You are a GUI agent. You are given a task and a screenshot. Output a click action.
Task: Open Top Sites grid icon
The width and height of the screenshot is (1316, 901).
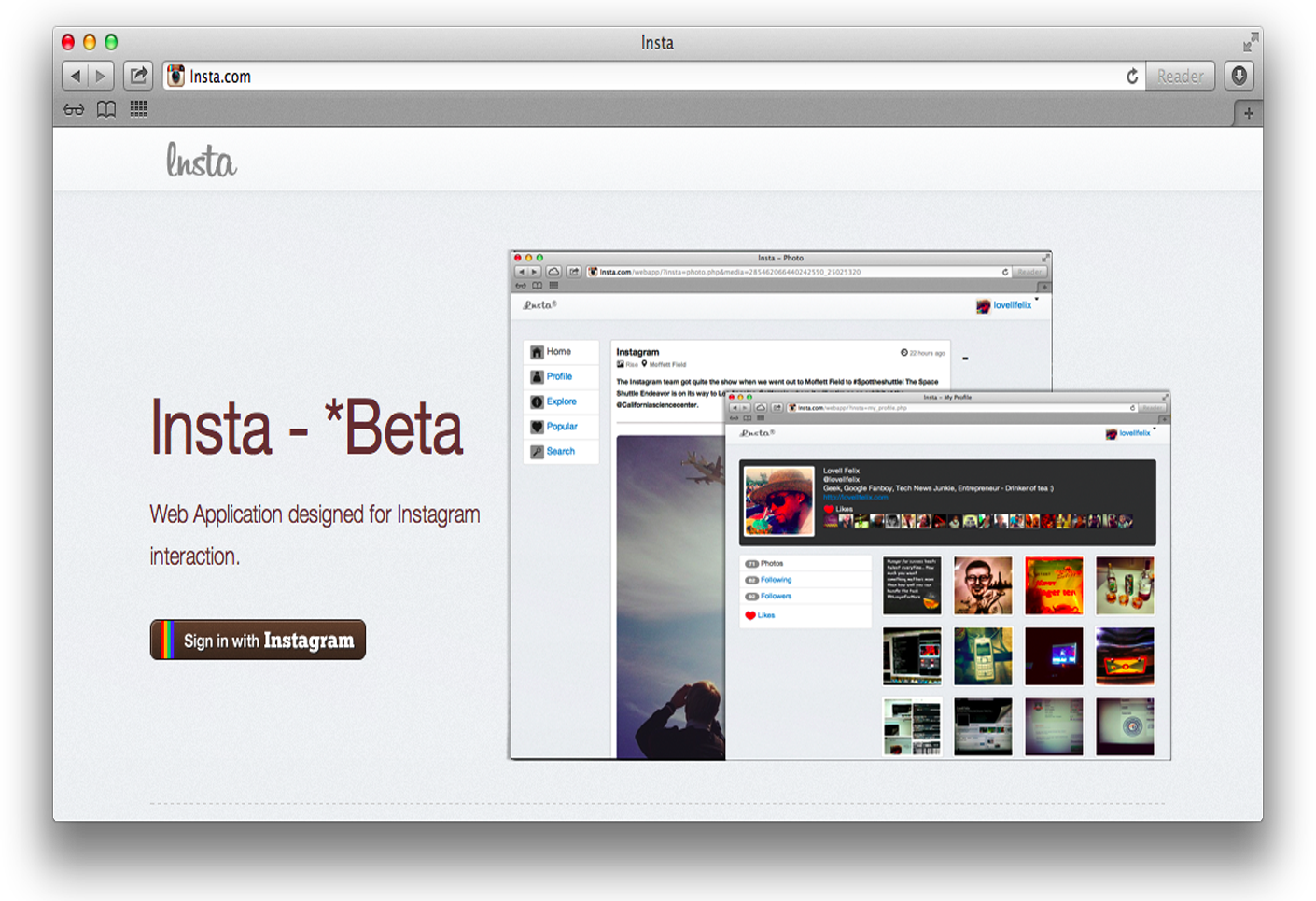coord(138,109)
